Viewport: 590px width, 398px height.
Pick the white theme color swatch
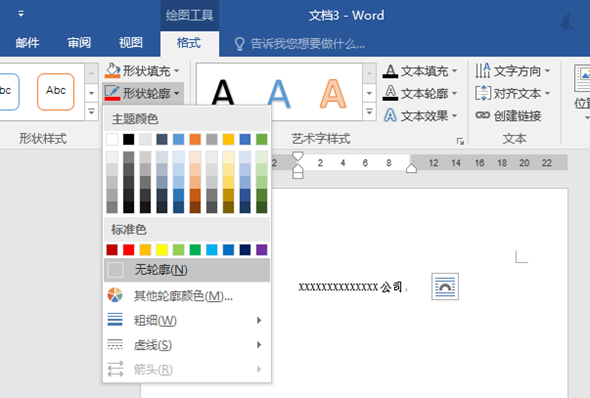click(112, 139)
